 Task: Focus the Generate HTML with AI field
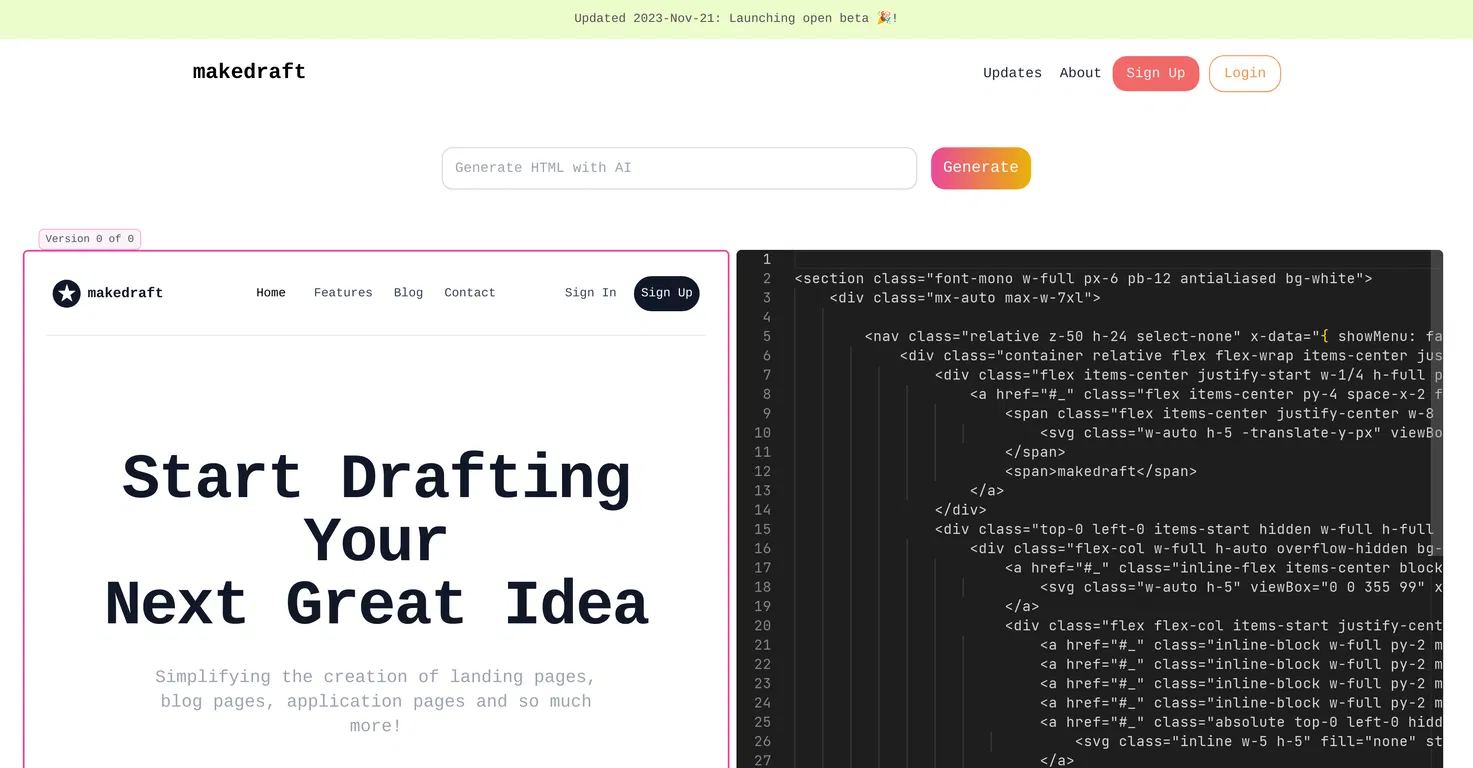point(679,168)
